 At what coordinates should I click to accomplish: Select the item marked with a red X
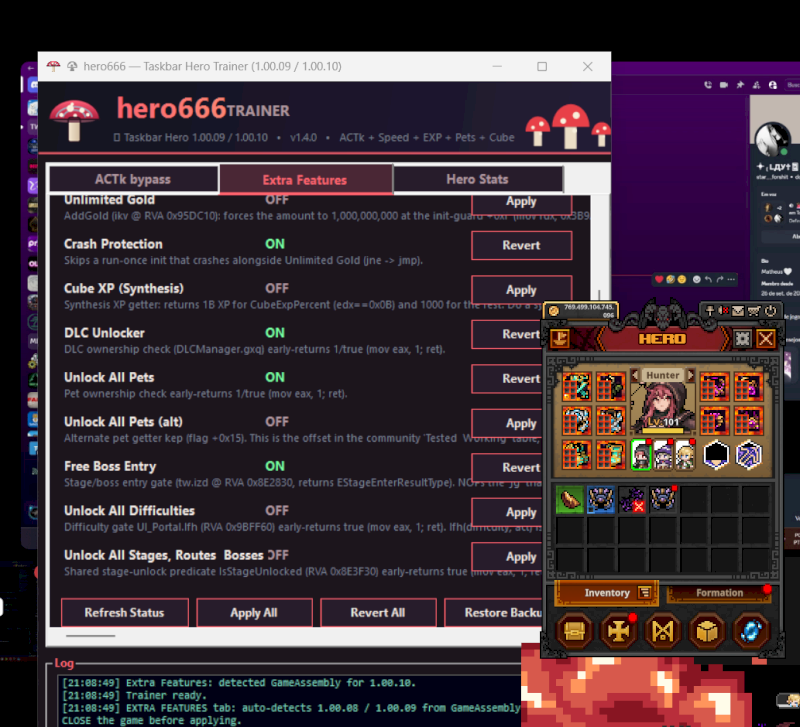[x=632, y=499]
